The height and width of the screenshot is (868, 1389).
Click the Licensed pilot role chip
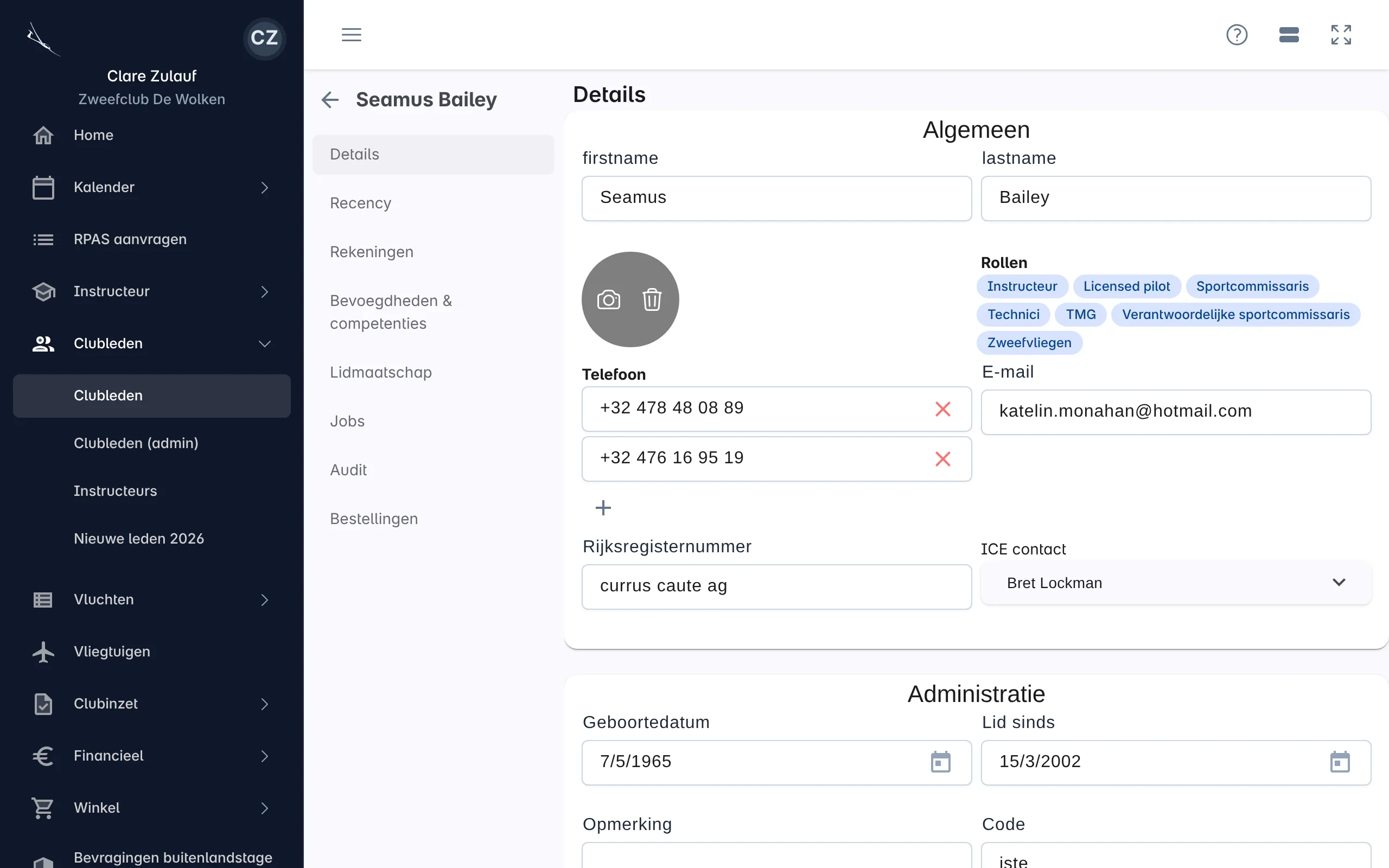tap(1126, 286)
